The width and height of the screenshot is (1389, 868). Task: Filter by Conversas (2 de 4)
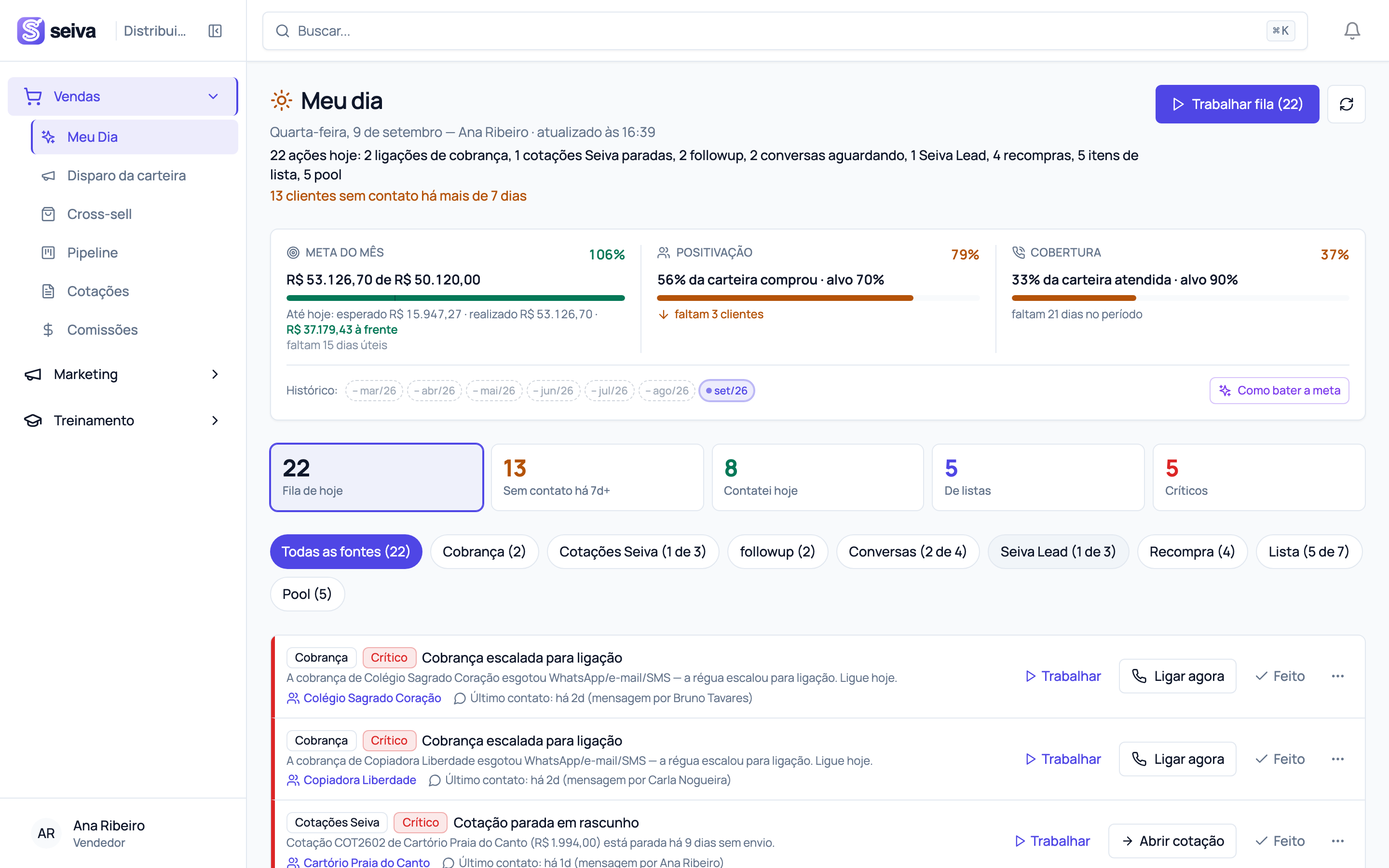coord(908,552)
